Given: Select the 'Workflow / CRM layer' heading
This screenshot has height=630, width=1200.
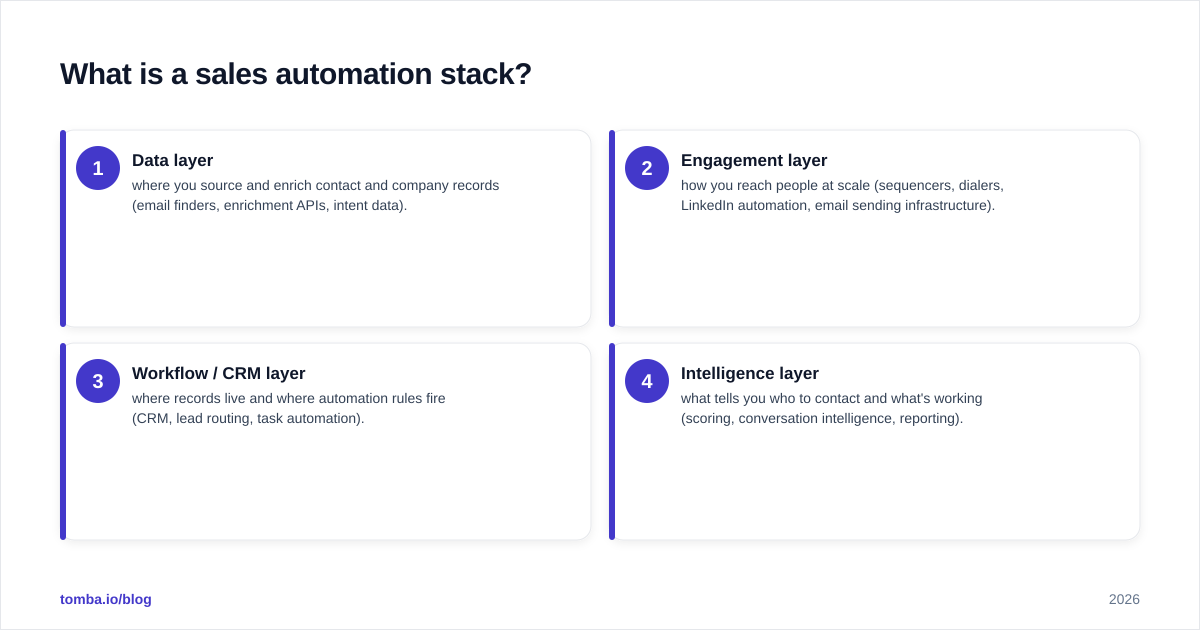Looking at the screenshot, I should 219,373.
